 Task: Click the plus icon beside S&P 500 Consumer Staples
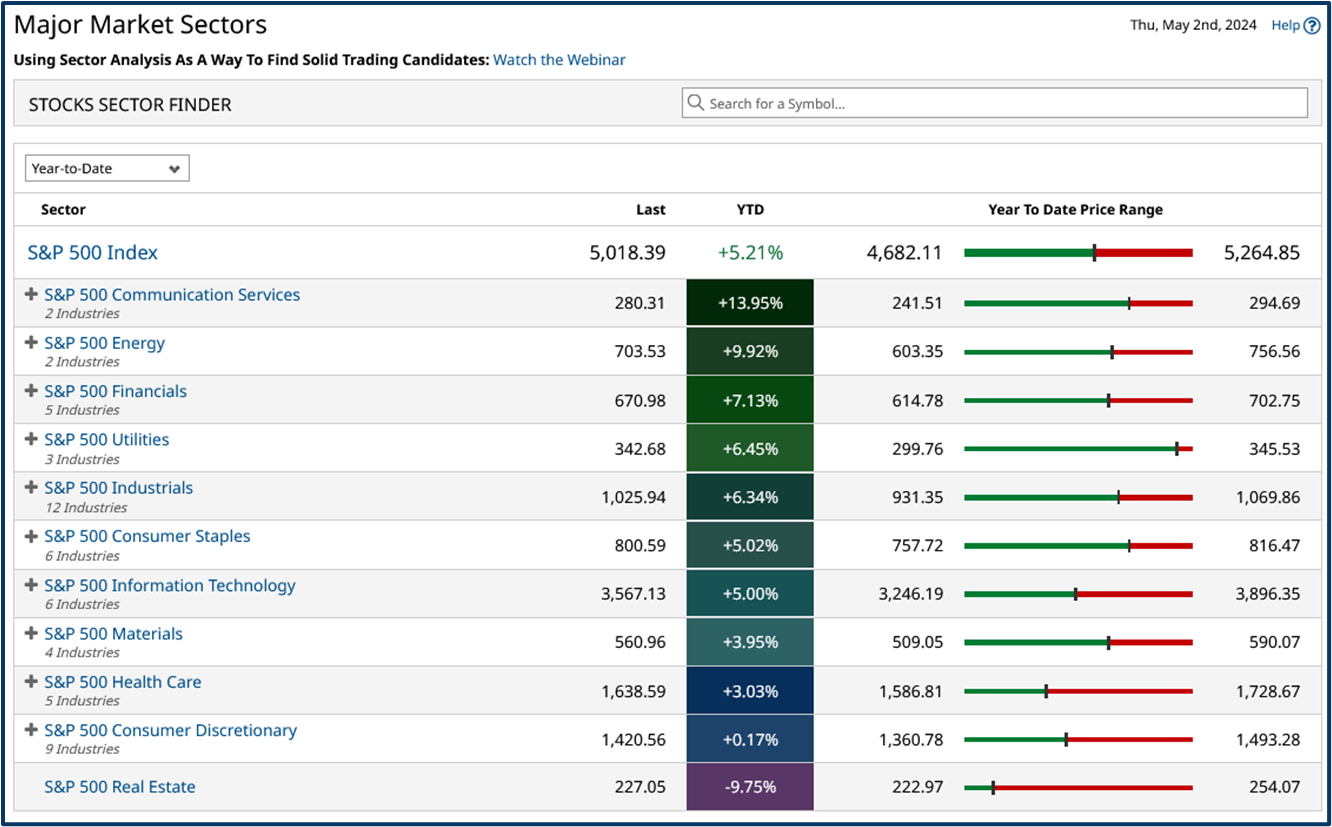29,535
